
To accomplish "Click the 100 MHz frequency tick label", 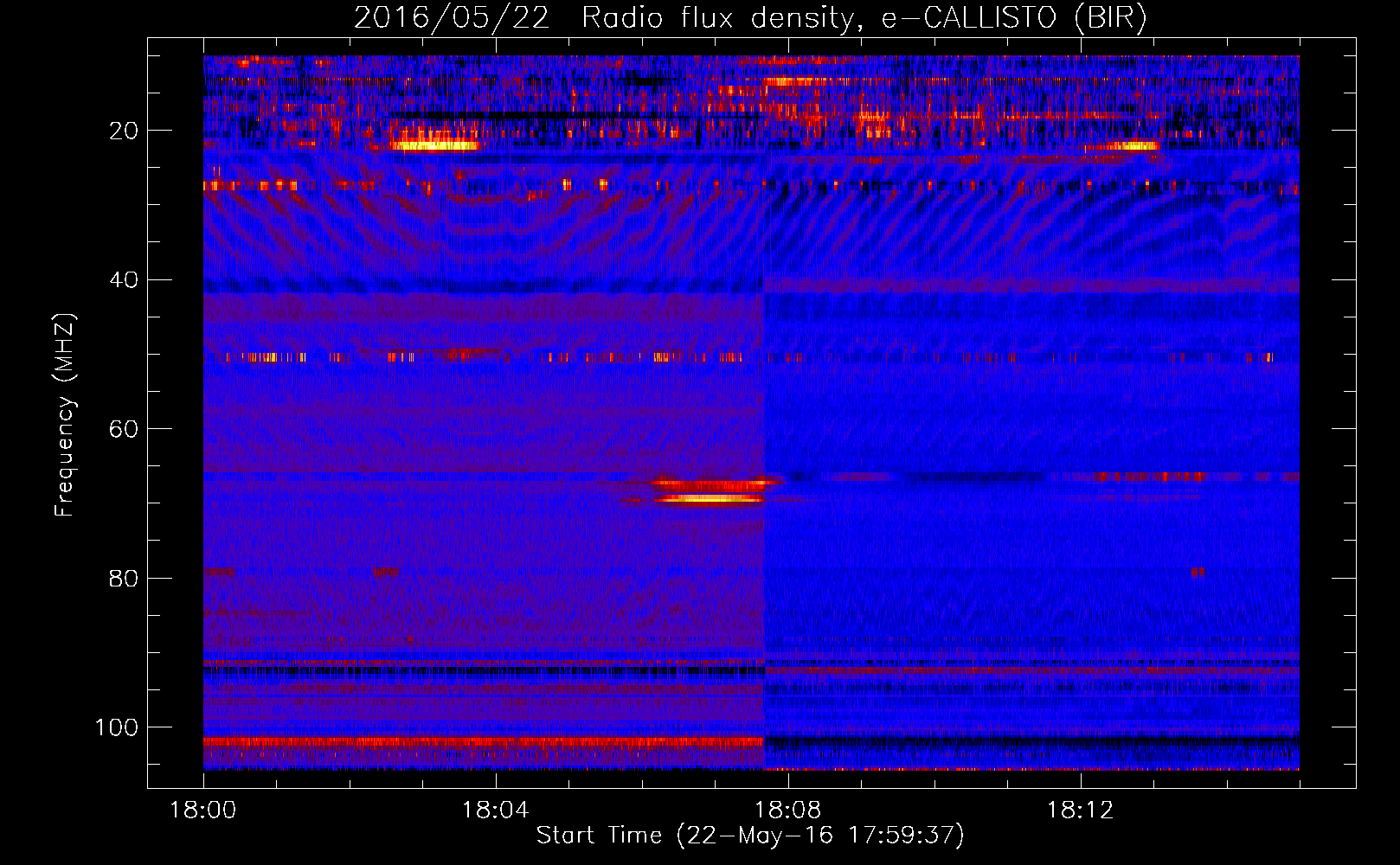I will pos(117,727).
